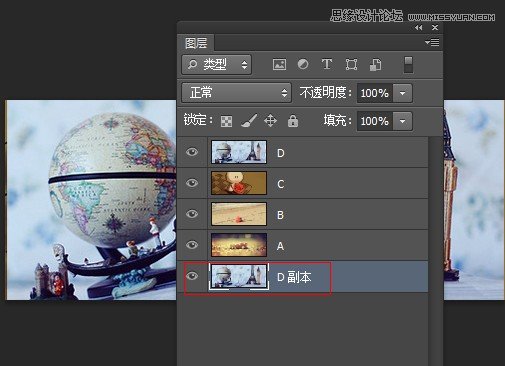
Task: Click the fill 100% value field
Action: click(375, 121)
